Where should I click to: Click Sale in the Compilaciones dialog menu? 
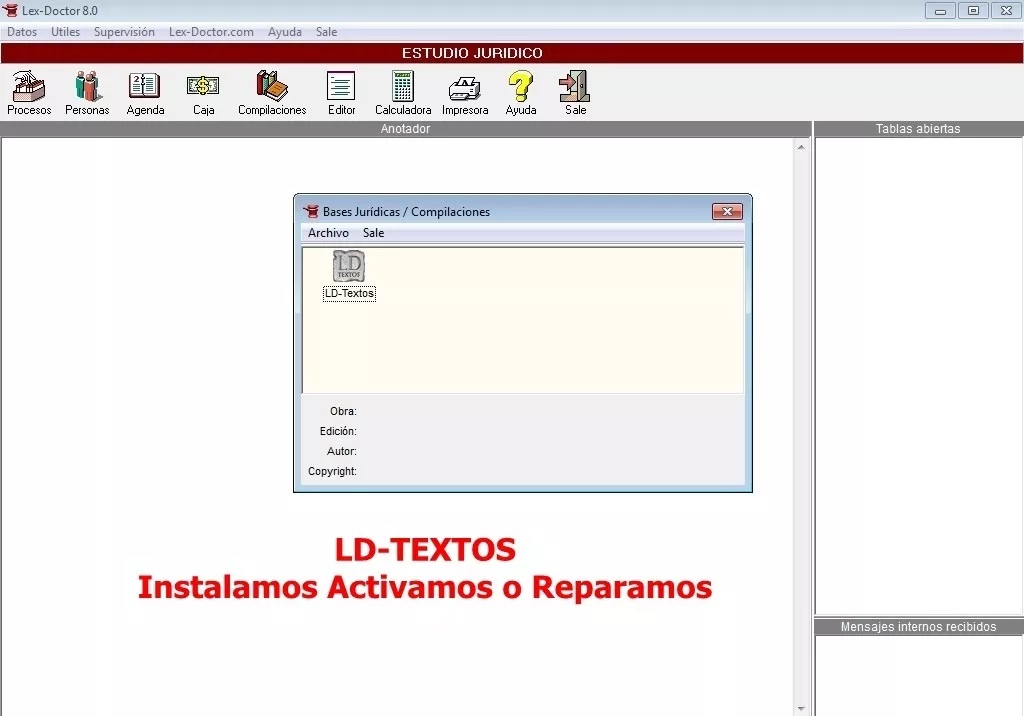click(374, 233)
